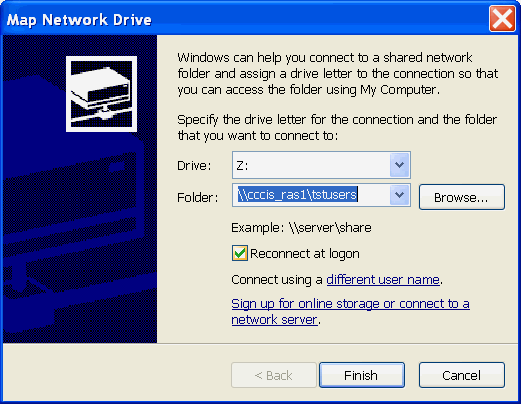Click the 'Reconnect at logon' label text
The width and height of the screenshot is (521, 404).
tap(305, 254)
